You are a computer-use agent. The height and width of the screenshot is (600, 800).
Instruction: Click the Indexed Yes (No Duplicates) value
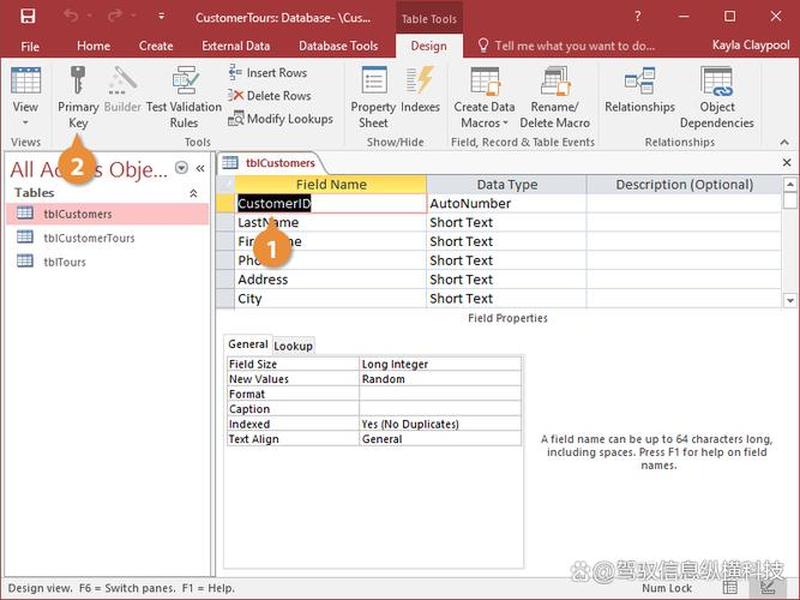pyautogui.click(x=440, y=424)
